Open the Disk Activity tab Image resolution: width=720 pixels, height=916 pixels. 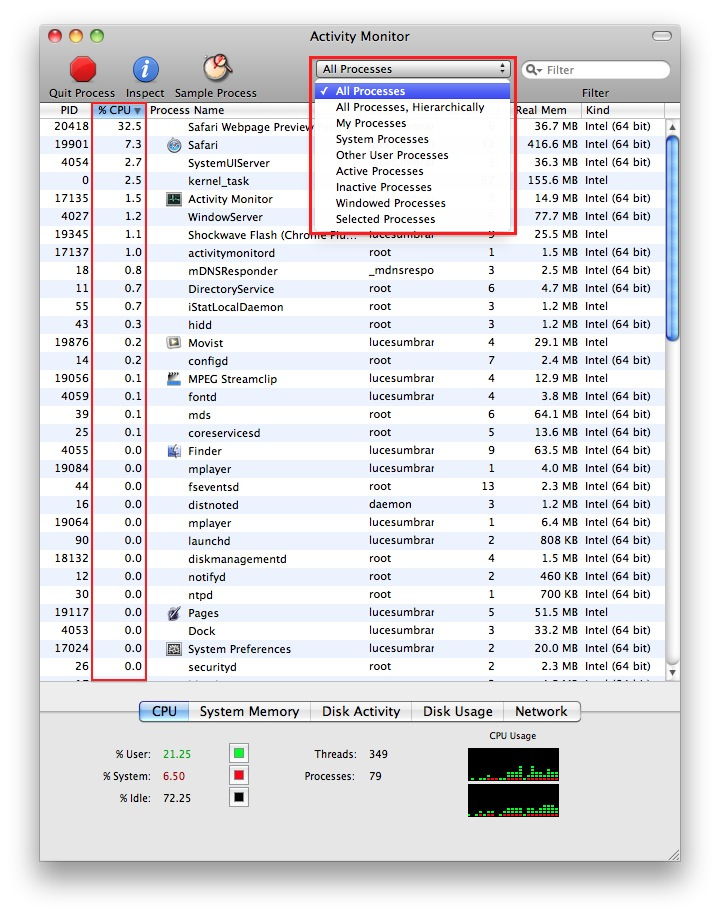(x=361, y=712)
